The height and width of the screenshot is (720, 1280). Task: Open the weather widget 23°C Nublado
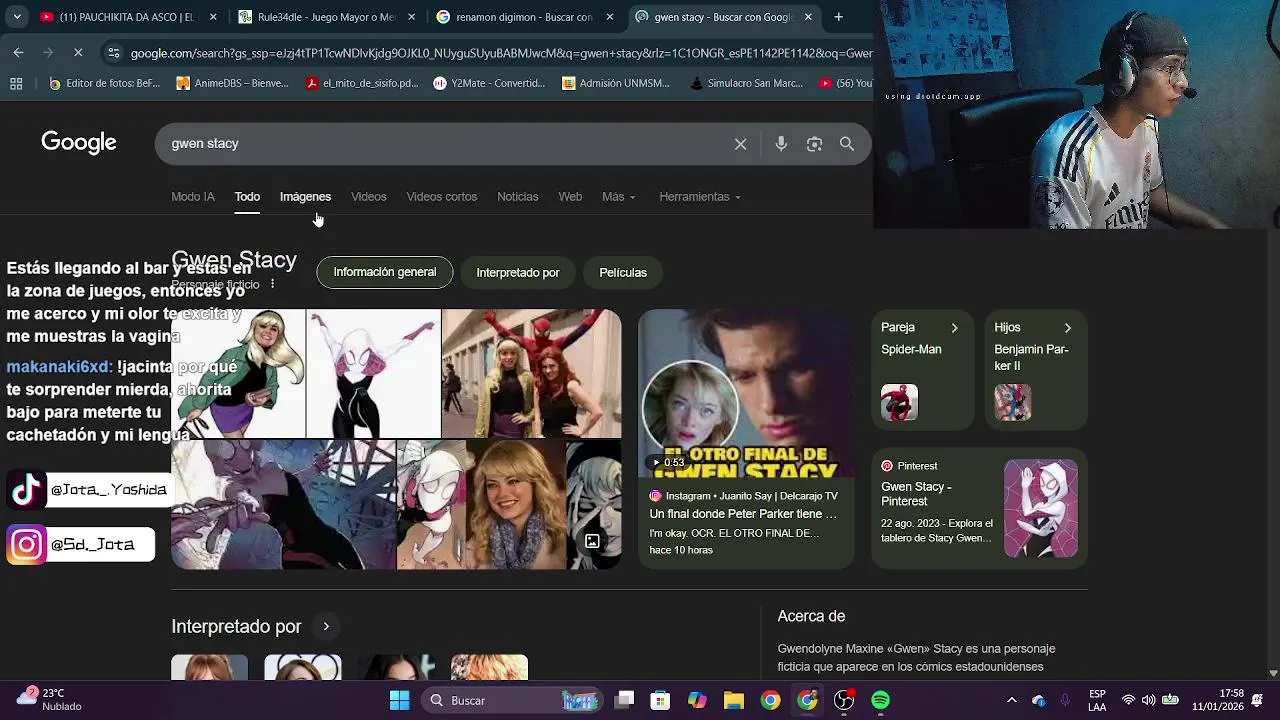(x=48, y=699)
